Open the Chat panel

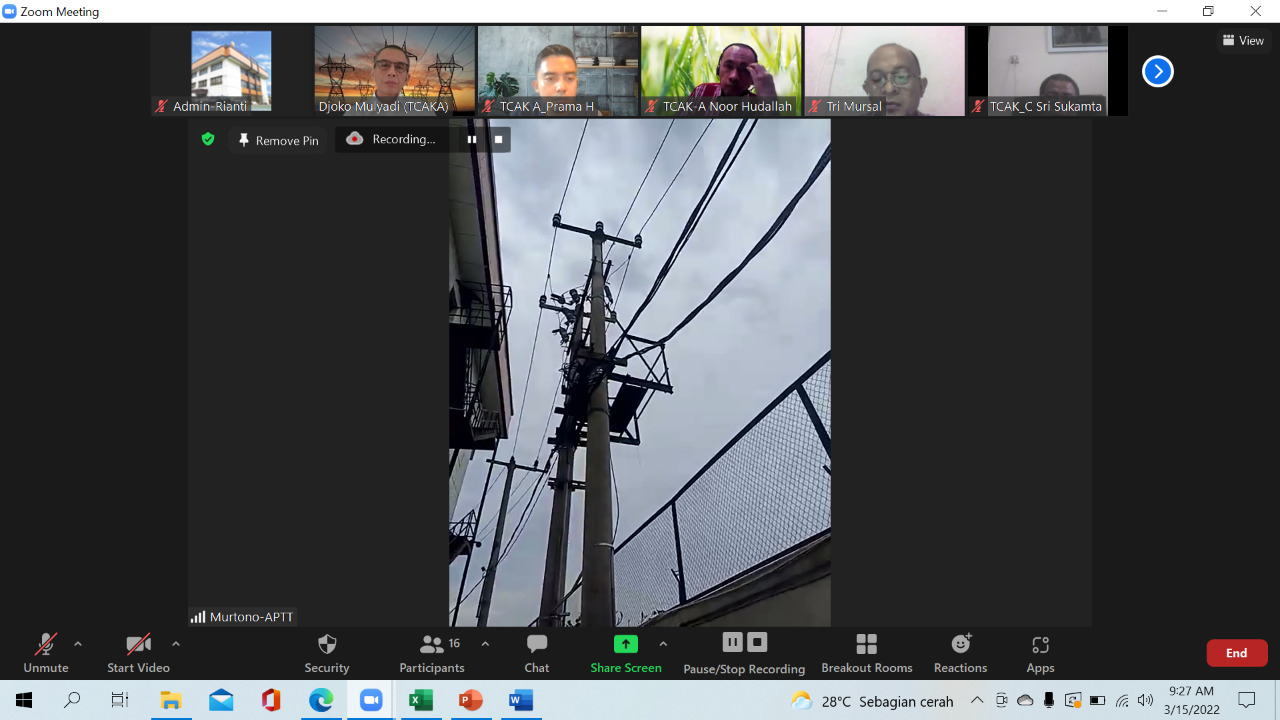pyautogui.click(x=537, y=654)
